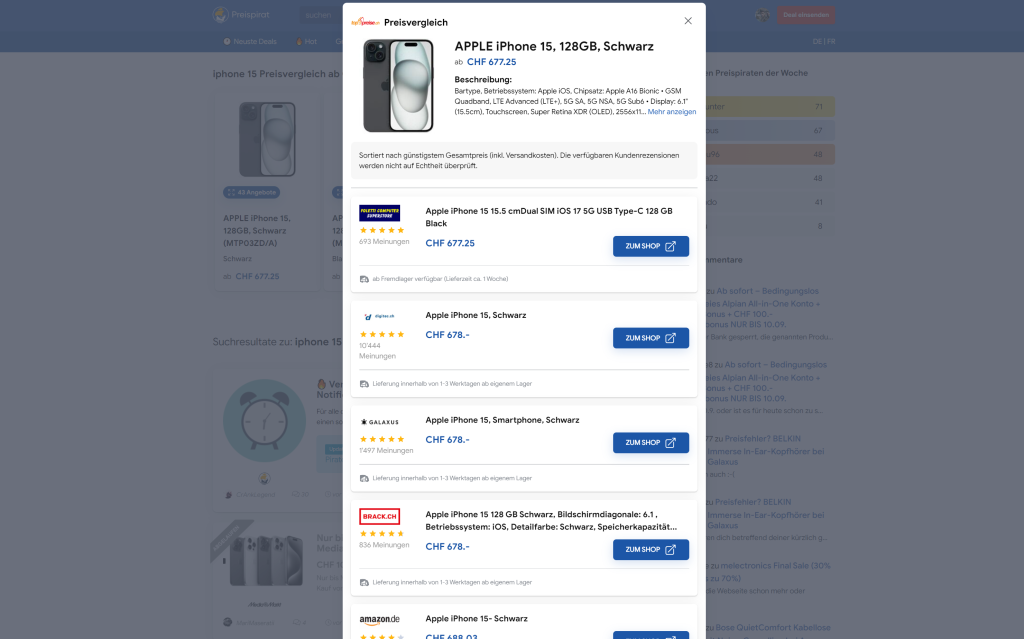Click the delivery truck icon in Foletti offer

tap(365, 279)
